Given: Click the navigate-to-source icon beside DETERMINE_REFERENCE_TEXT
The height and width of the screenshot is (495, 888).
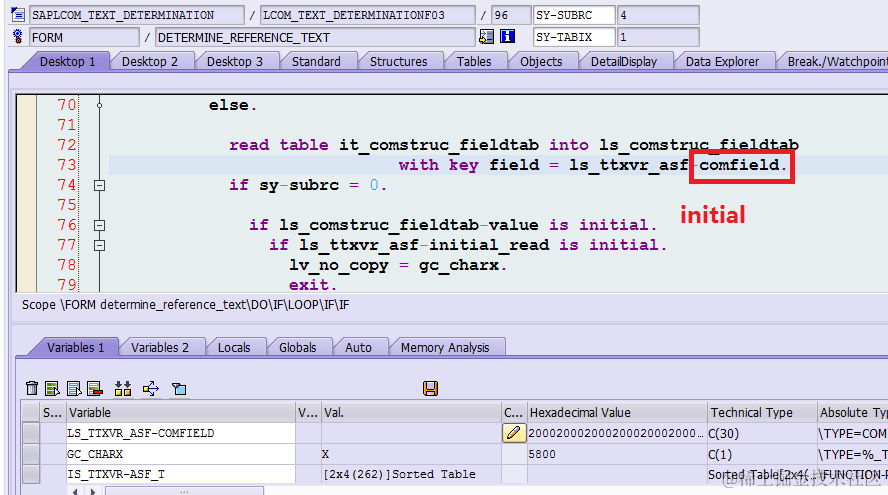Looking at the screenshot, I should 486,37.
